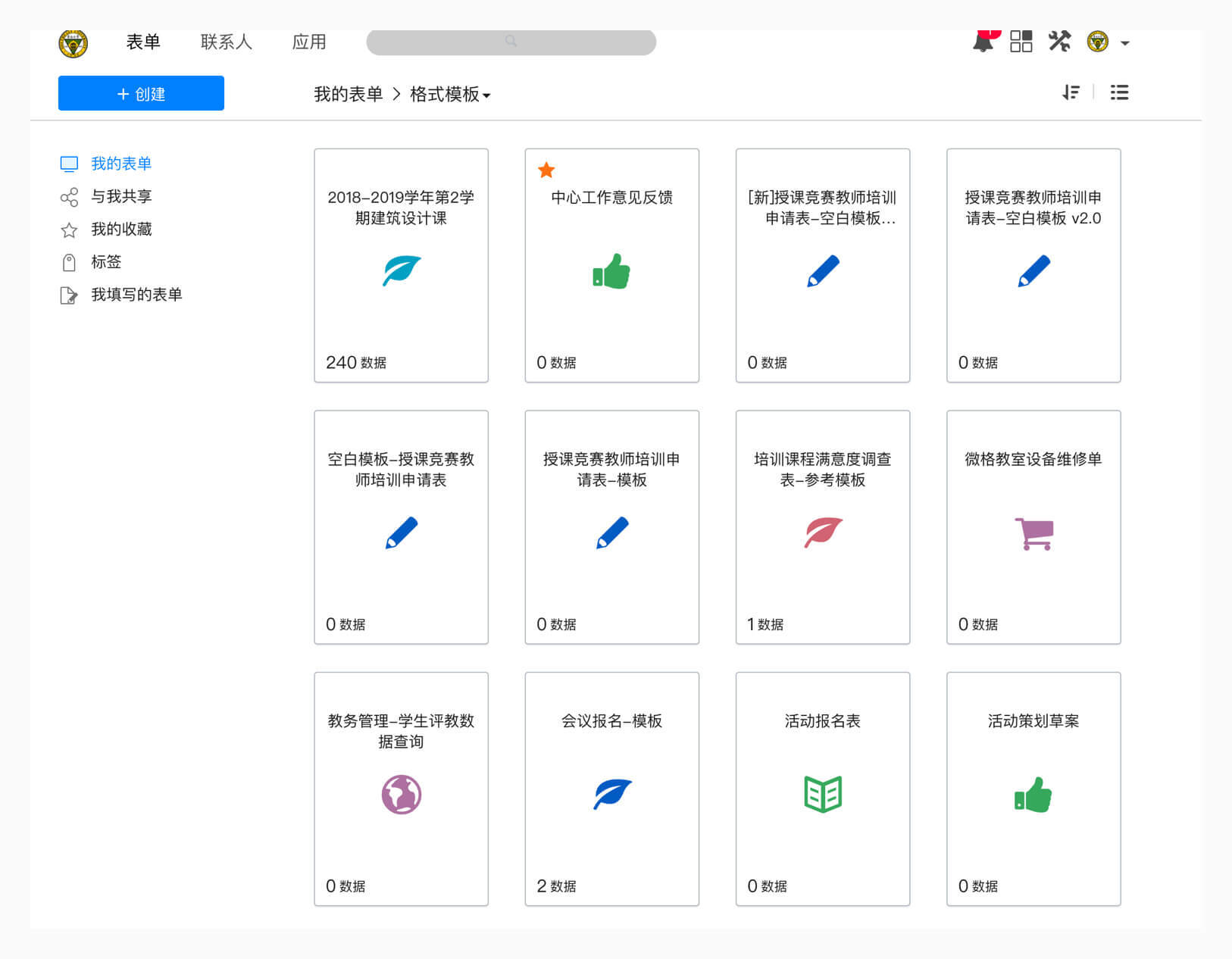Click the pencil icon on 授课竞赛教师培训申请表-模板
This screenshot has width=1232, height=959.
(611, 533)
